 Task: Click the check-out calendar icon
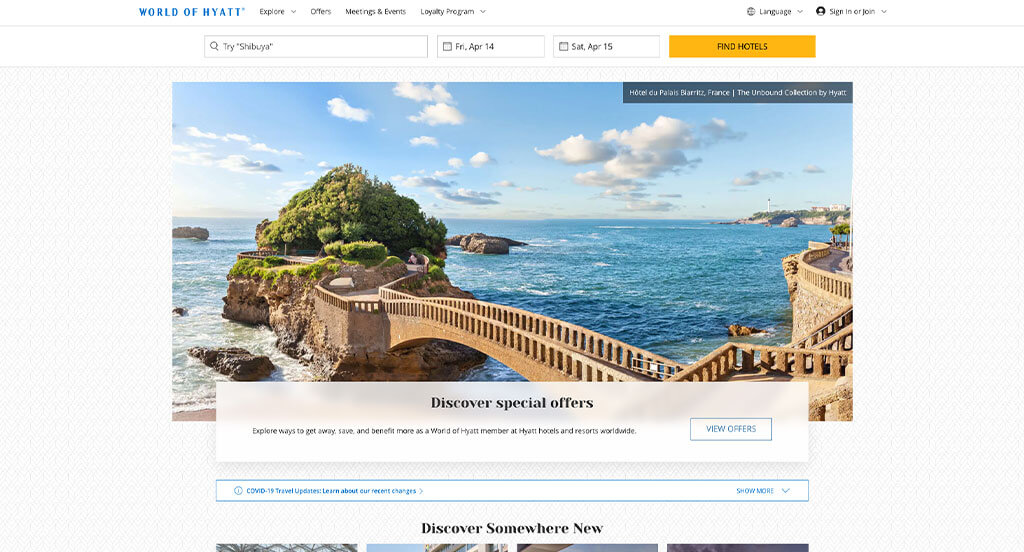[x=564, y=46]
